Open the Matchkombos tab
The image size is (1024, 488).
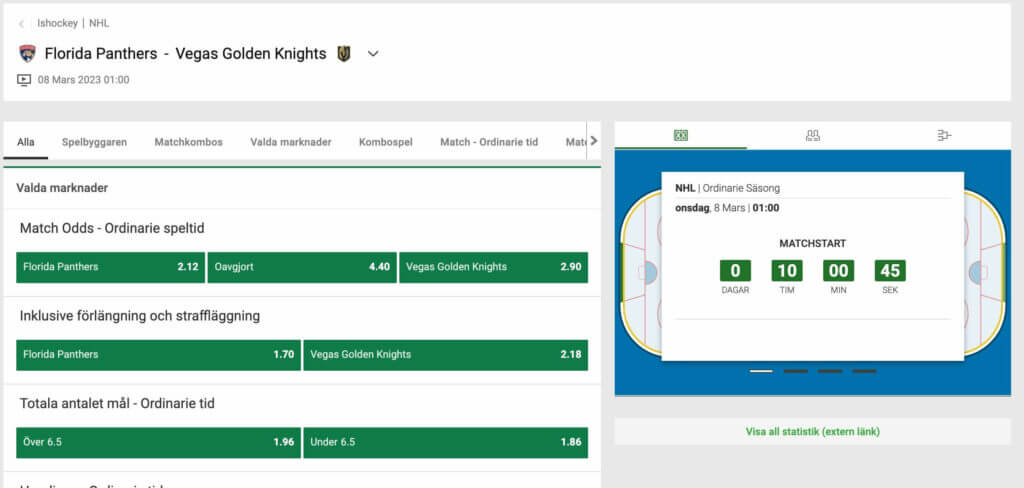pos(189,142)
